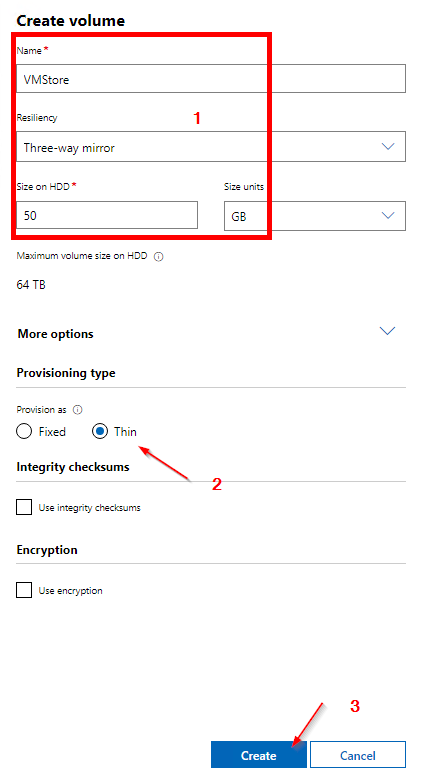Open the Resiliency dropdown showing Three-way mirror
Screen dimensions: 421x775
click(x=211, y=146)
